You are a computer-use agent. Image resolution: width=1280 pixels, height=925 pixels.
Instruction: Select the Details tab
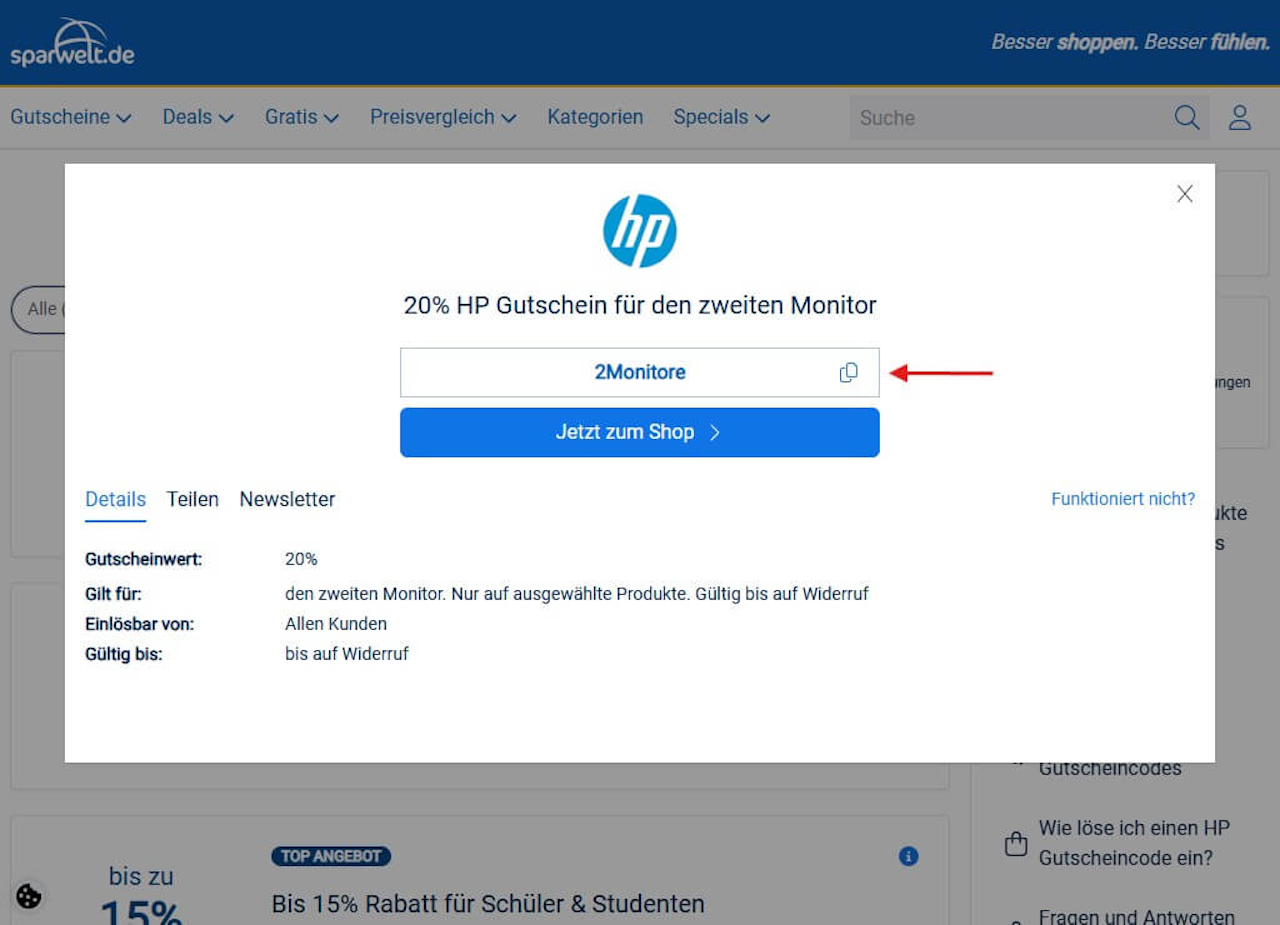point(115,499)
